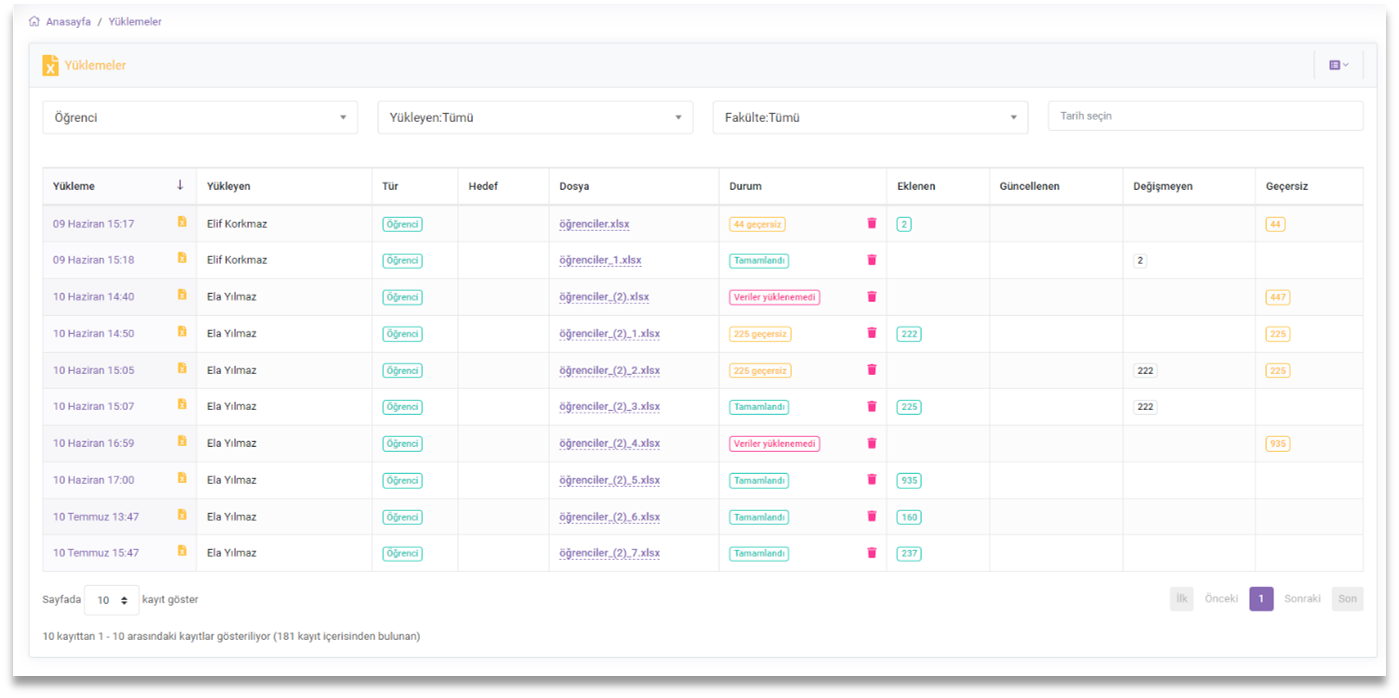Viewport: 1399px width, 698px height.
Task: Open the Öğrenci type dropdown
Action: click(x=200, y=117)
